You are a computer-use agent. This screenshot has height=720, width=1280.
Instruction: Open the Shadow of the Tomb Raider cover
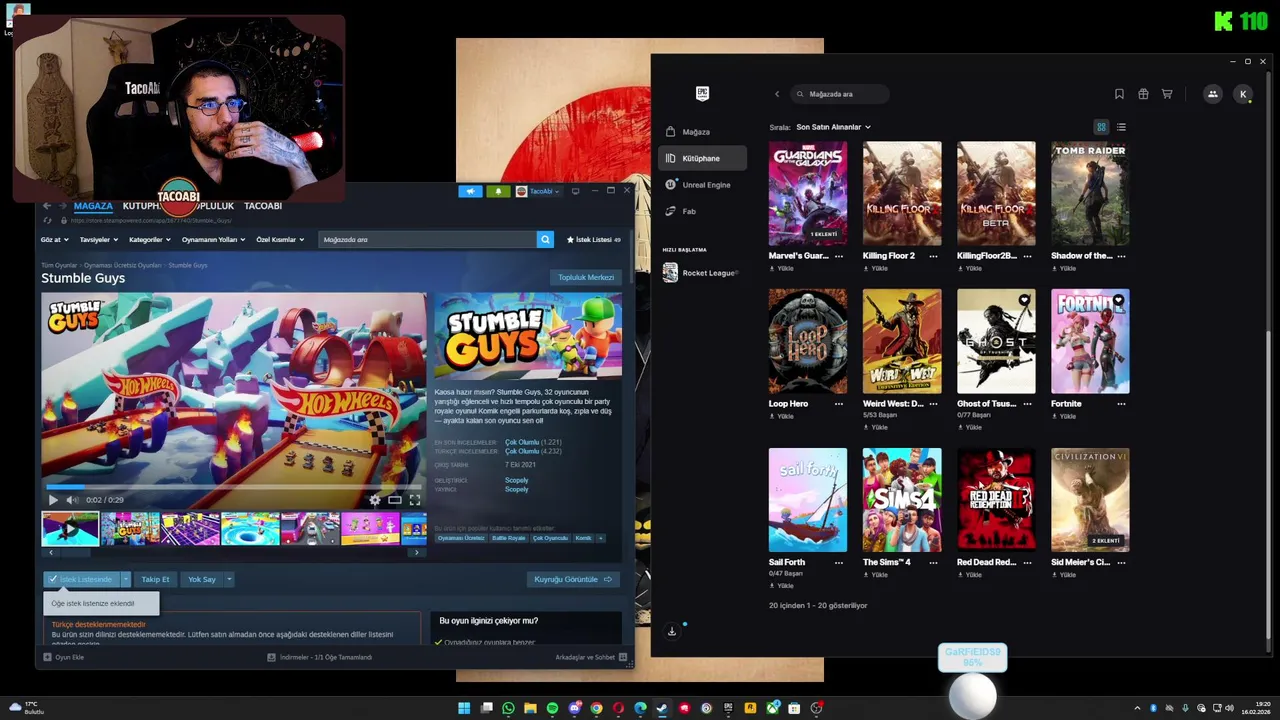(x=1090, y=193)
